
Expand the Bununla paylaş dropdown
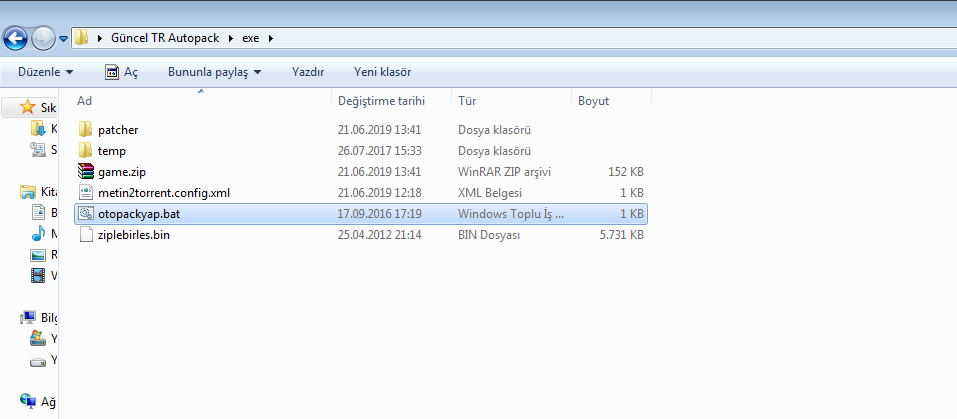point(214,72)
